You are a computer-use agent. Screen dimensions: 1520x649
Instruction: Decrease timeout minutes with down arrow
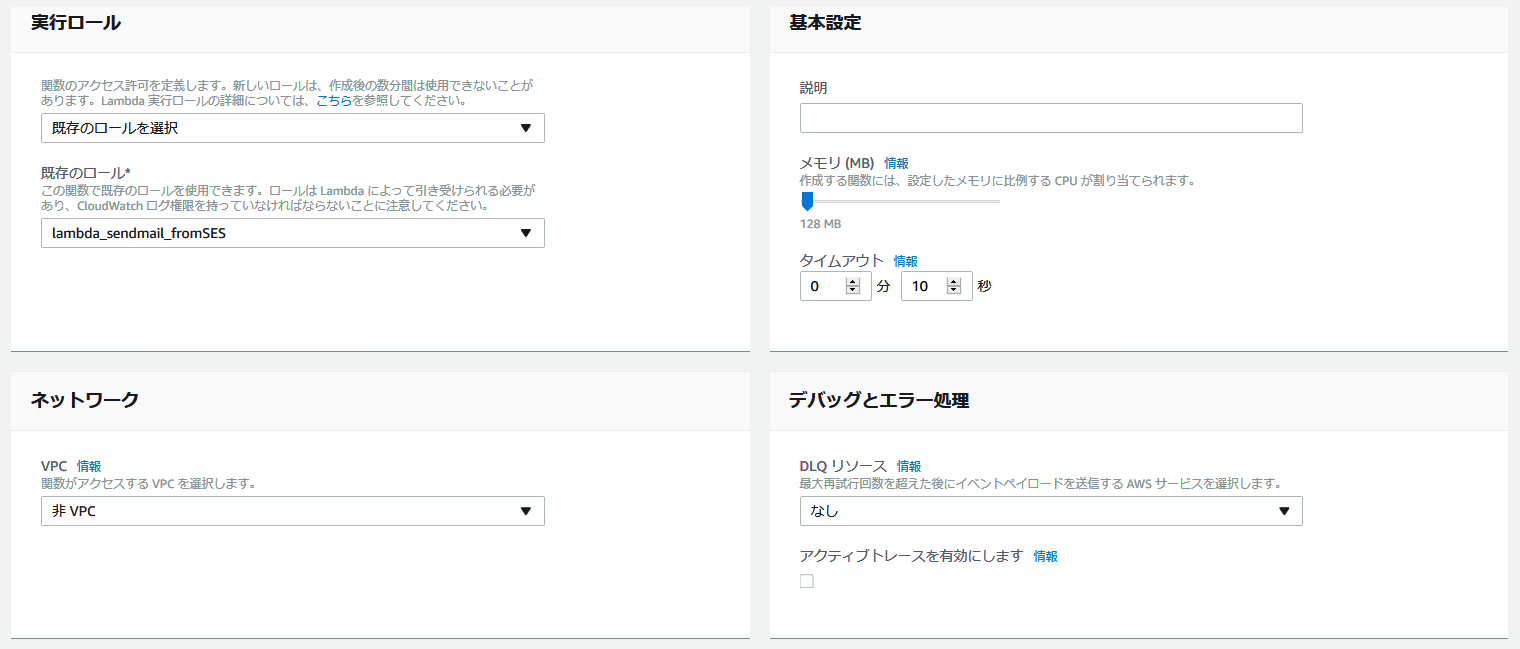click(853, 291)
